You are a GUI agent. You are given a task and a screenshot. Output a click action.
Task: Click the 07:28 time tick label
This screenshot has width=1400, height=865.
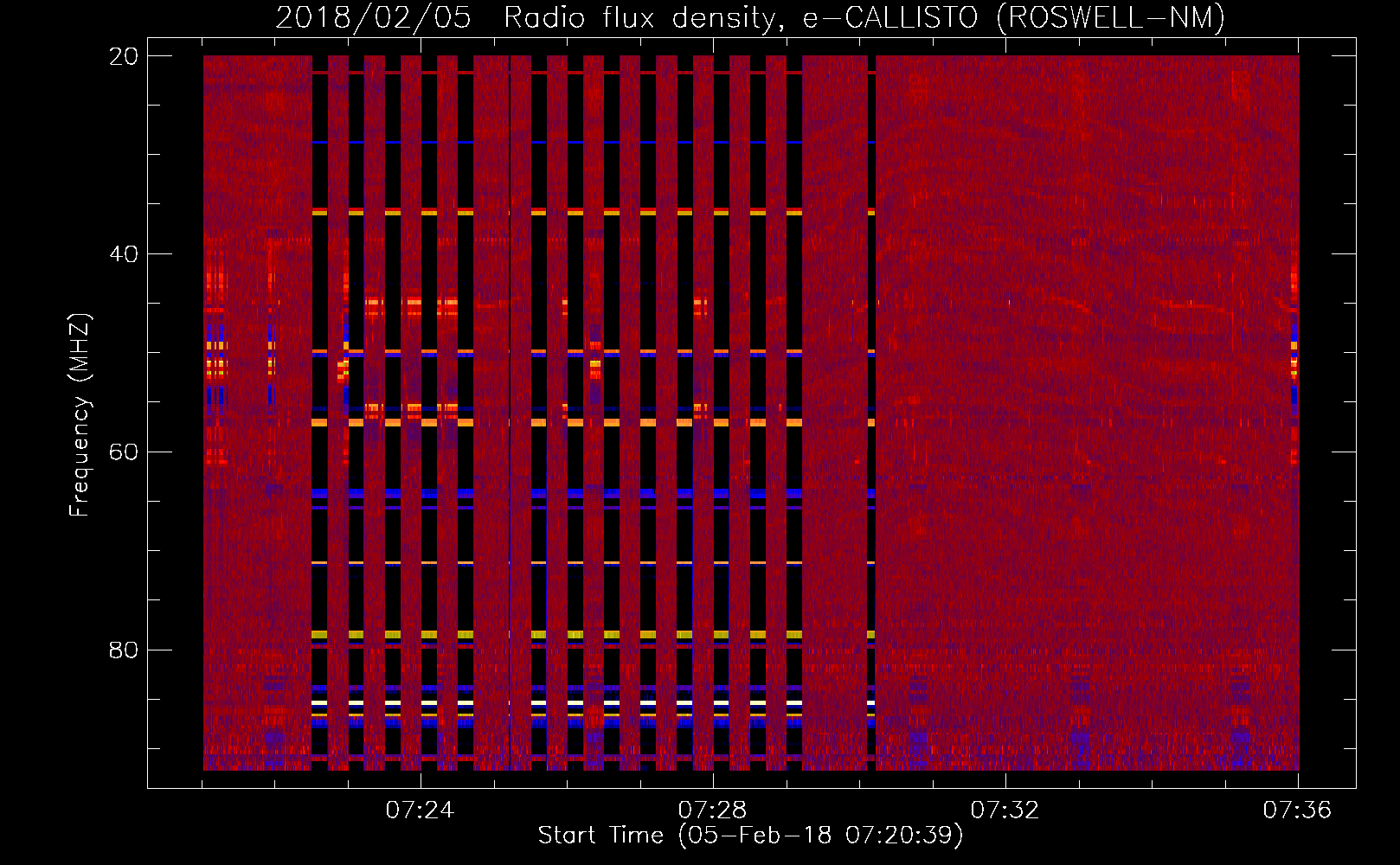712,811
